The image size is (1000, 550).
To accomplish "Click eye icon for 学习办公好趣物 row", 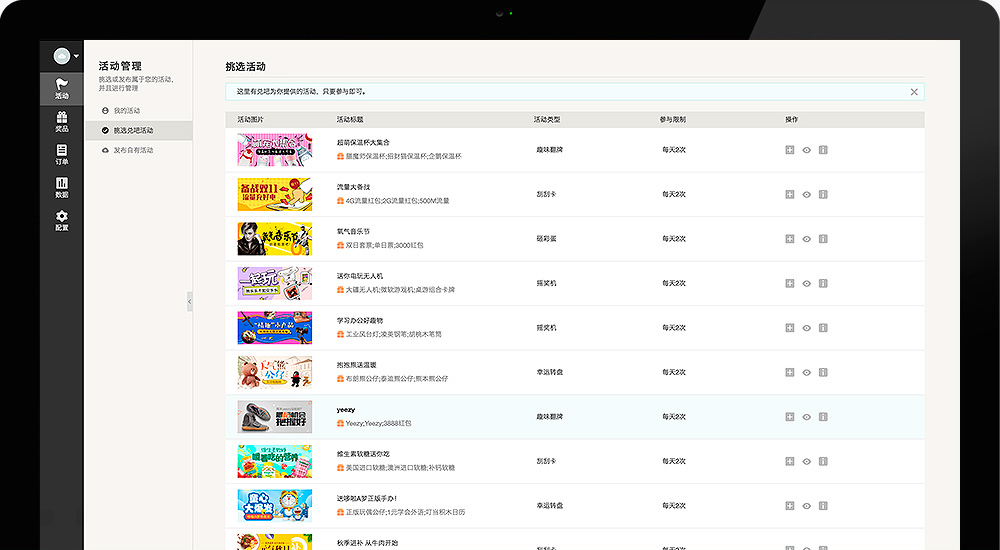I will [x=806, y=328].
